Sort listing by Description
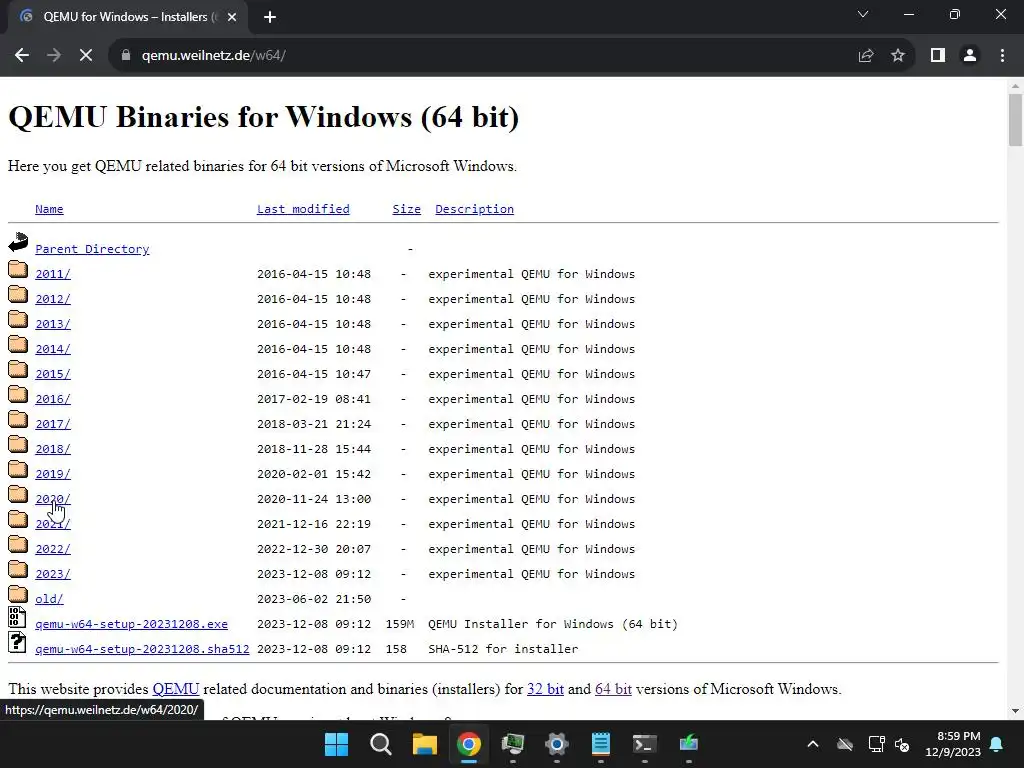1024x768 pixels. (474, 209)
